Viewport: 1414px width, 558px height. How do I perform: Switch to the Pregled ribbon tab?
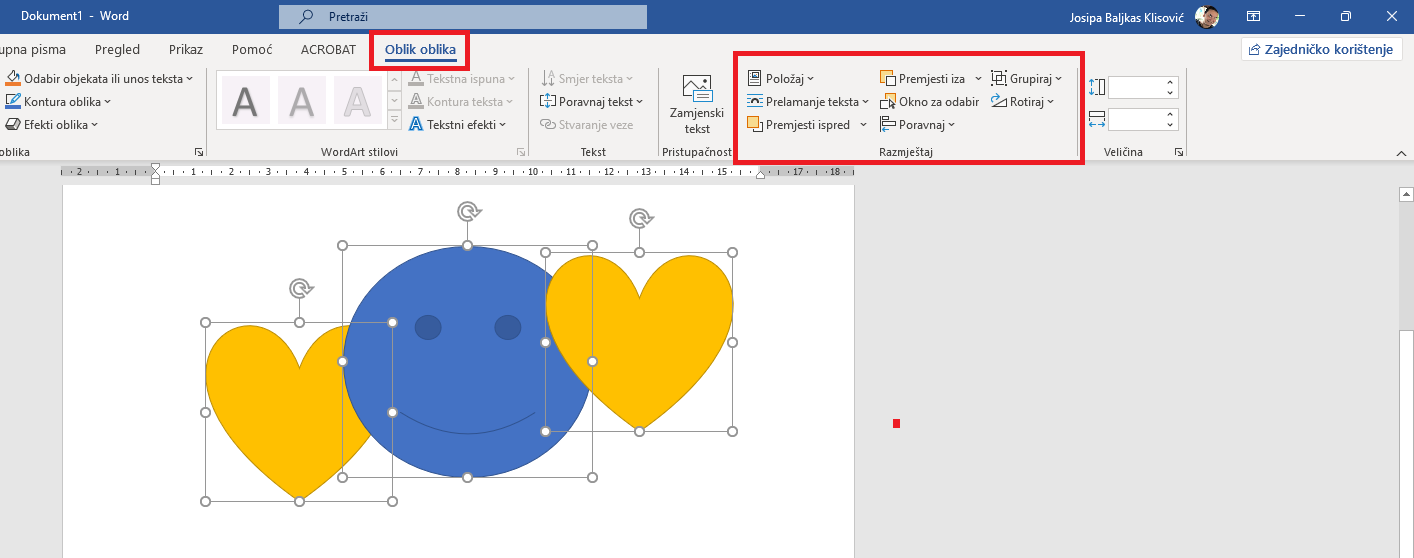117,50
